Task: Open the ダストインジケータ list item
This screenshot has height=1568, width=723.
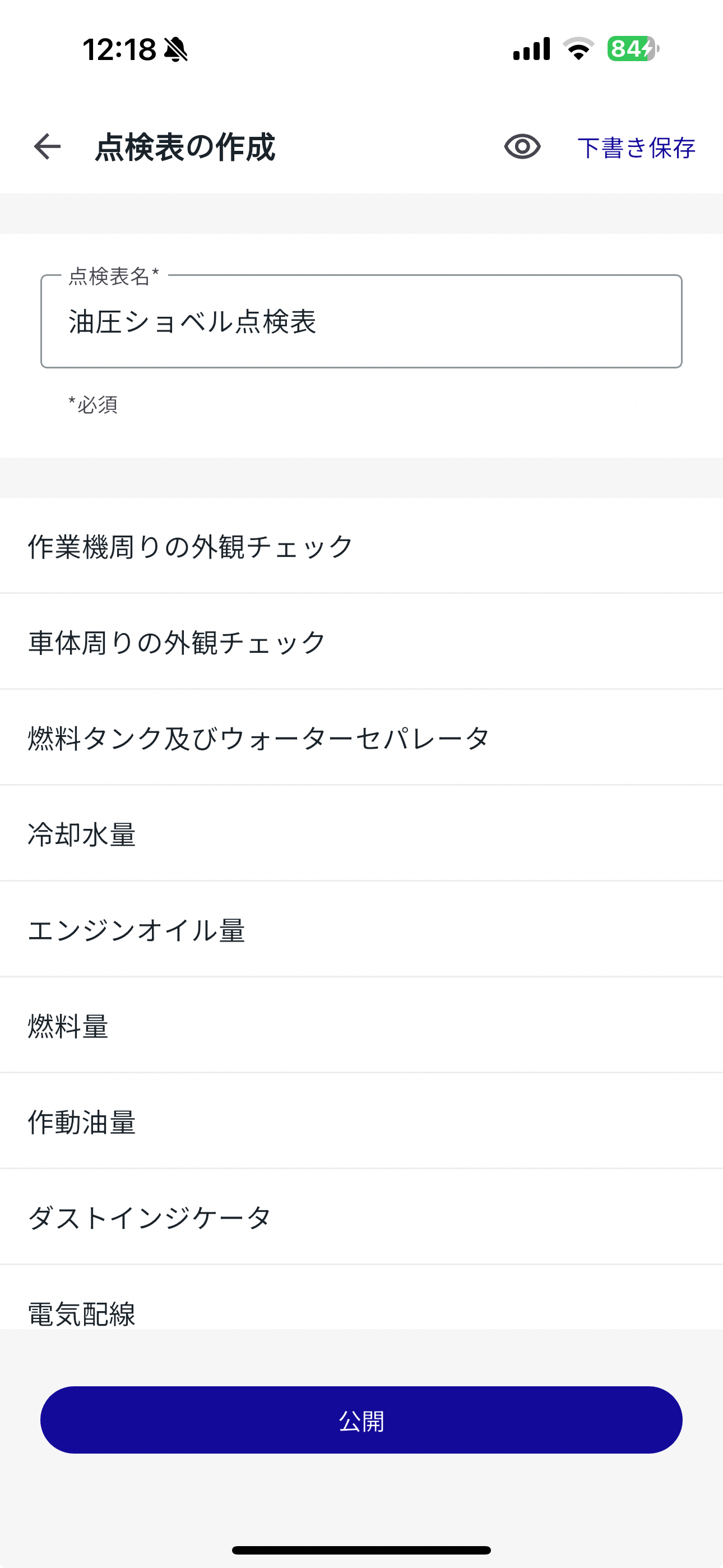Action: pos(361,1217)
